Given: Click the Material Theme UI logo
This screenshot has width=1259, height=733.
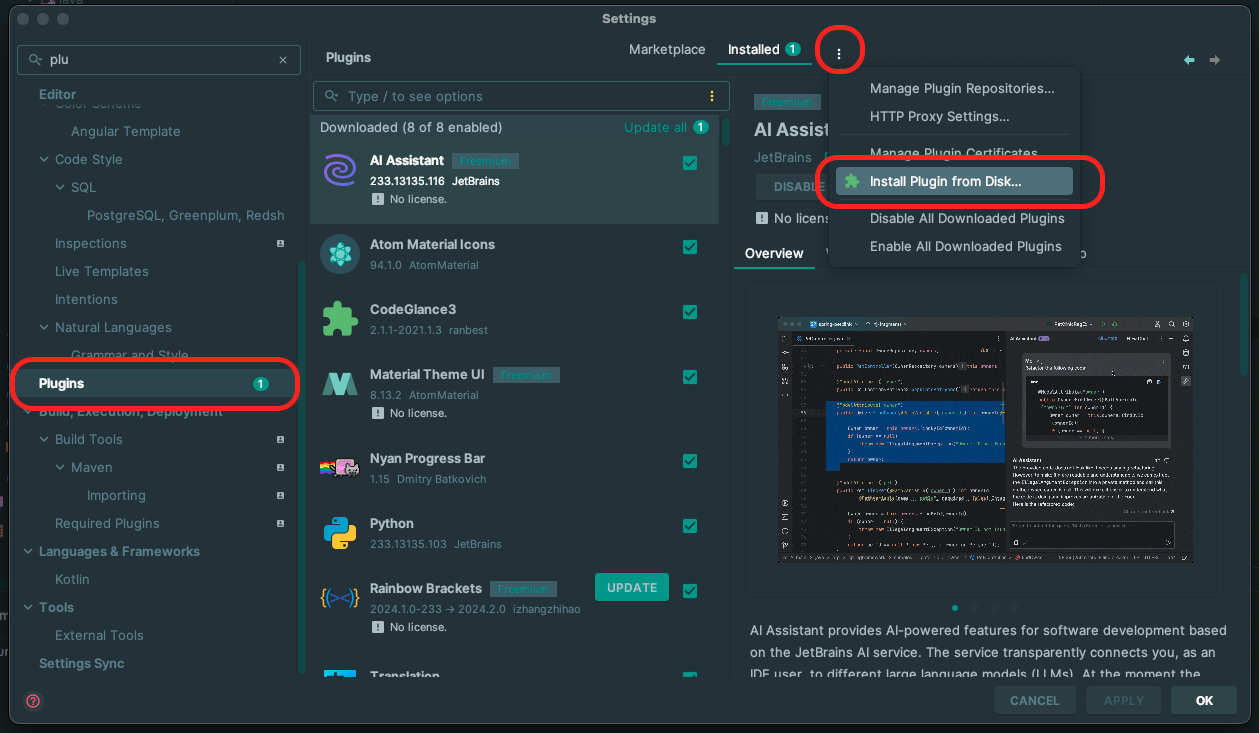Looking at the screenshot, I should (x=340, y=384).
